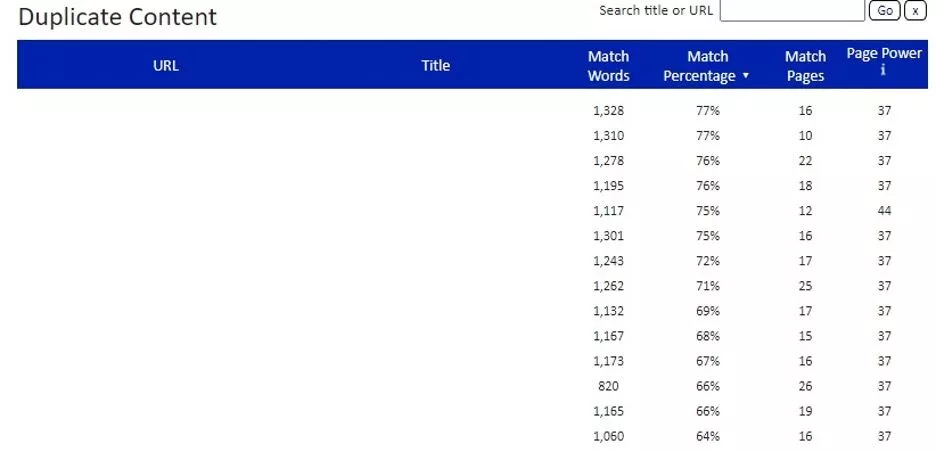The width and height of the screenshot is (936, 452).
Task: Select the 1,328 match words cell
Action: point(608,111)
